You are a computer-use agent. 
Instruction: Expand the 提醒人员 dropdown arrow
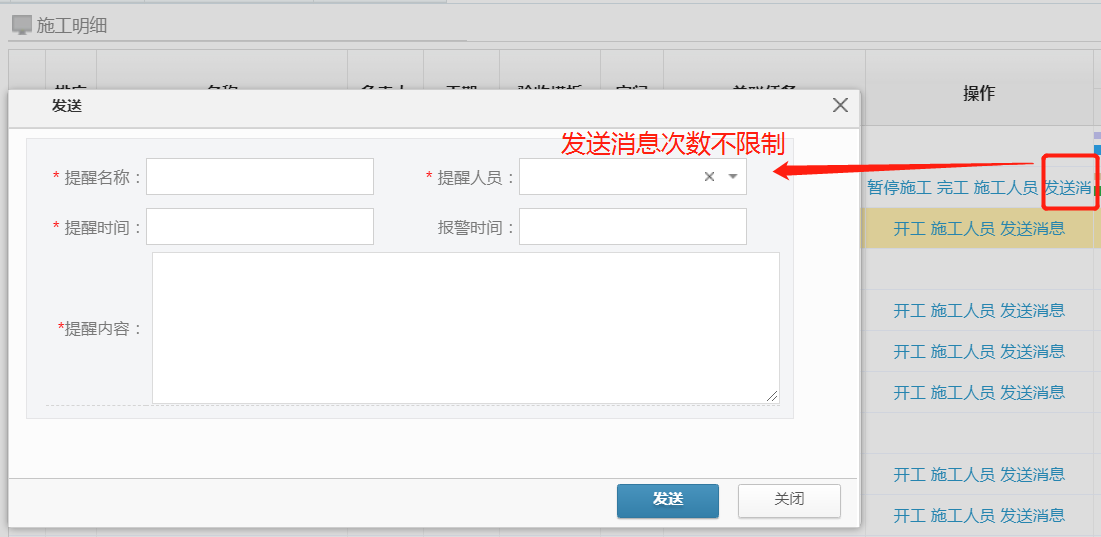[733, 177]
